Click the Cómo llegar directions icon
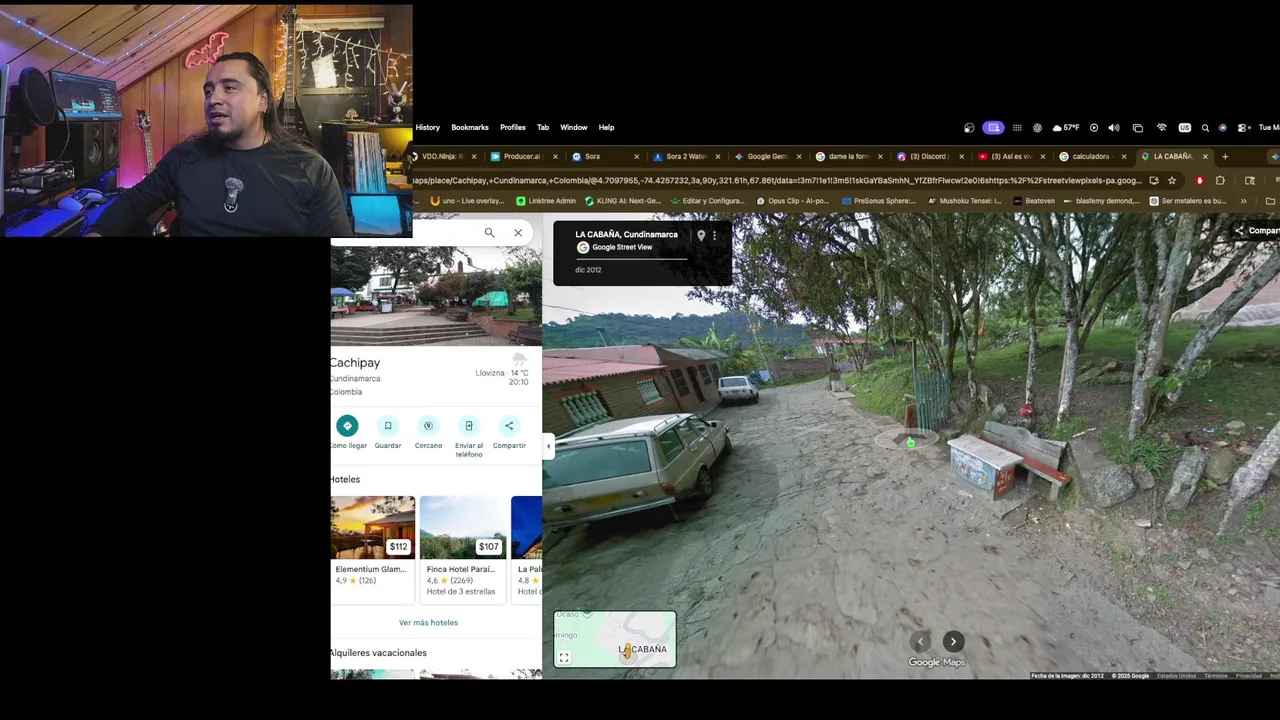This screenshot has height=720, width=1280. (x=347, y=426)
